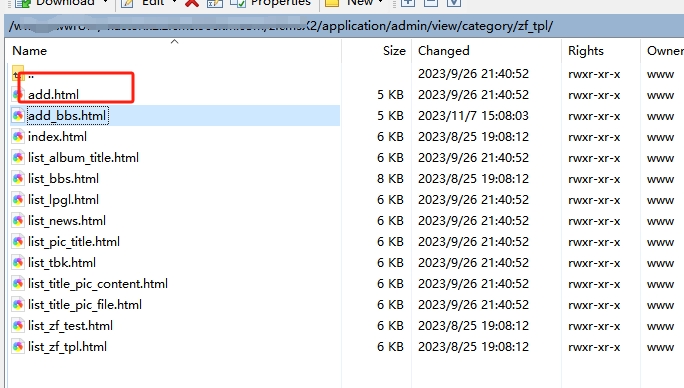Sort files by the Name column

click(x=29, y=51)
